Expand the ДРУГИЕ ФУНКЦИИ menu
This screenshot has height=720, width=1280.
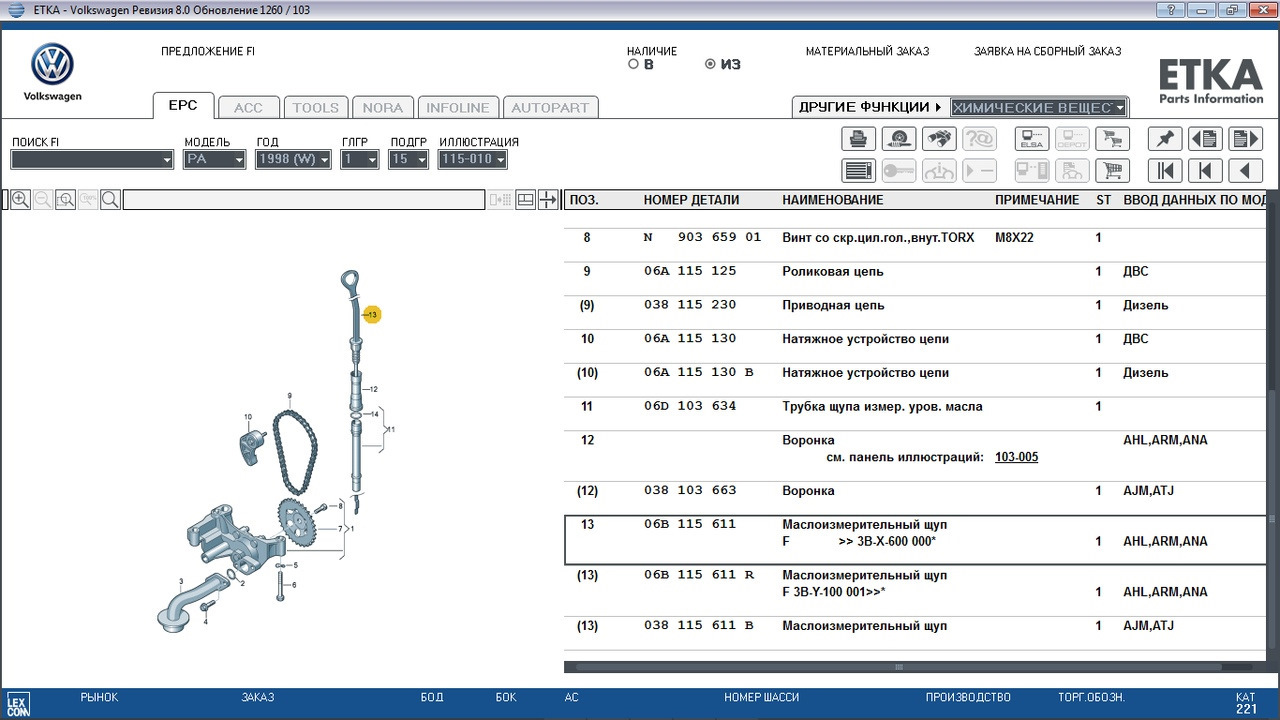pyautogui.click(x=870, y=107)
